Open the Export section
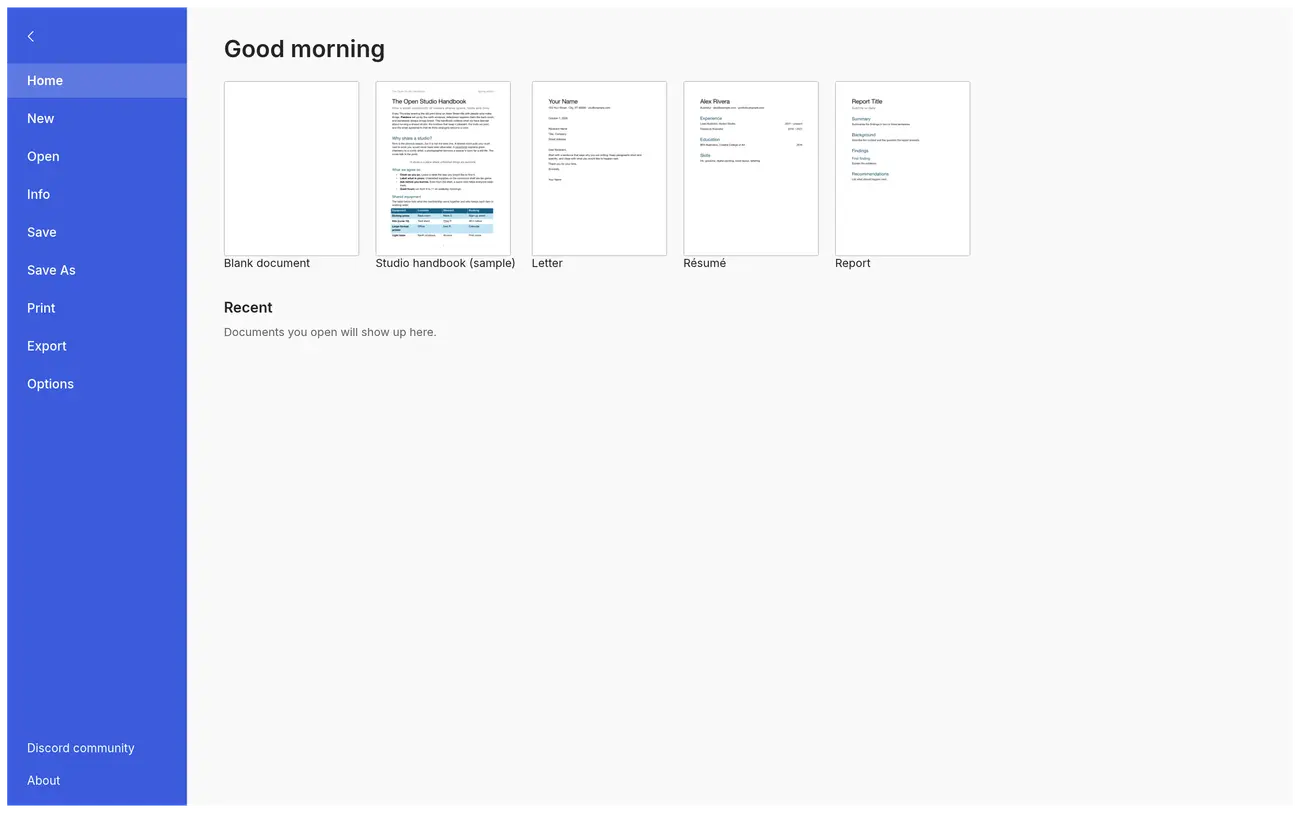1300x813 pixels. (97, 347)
